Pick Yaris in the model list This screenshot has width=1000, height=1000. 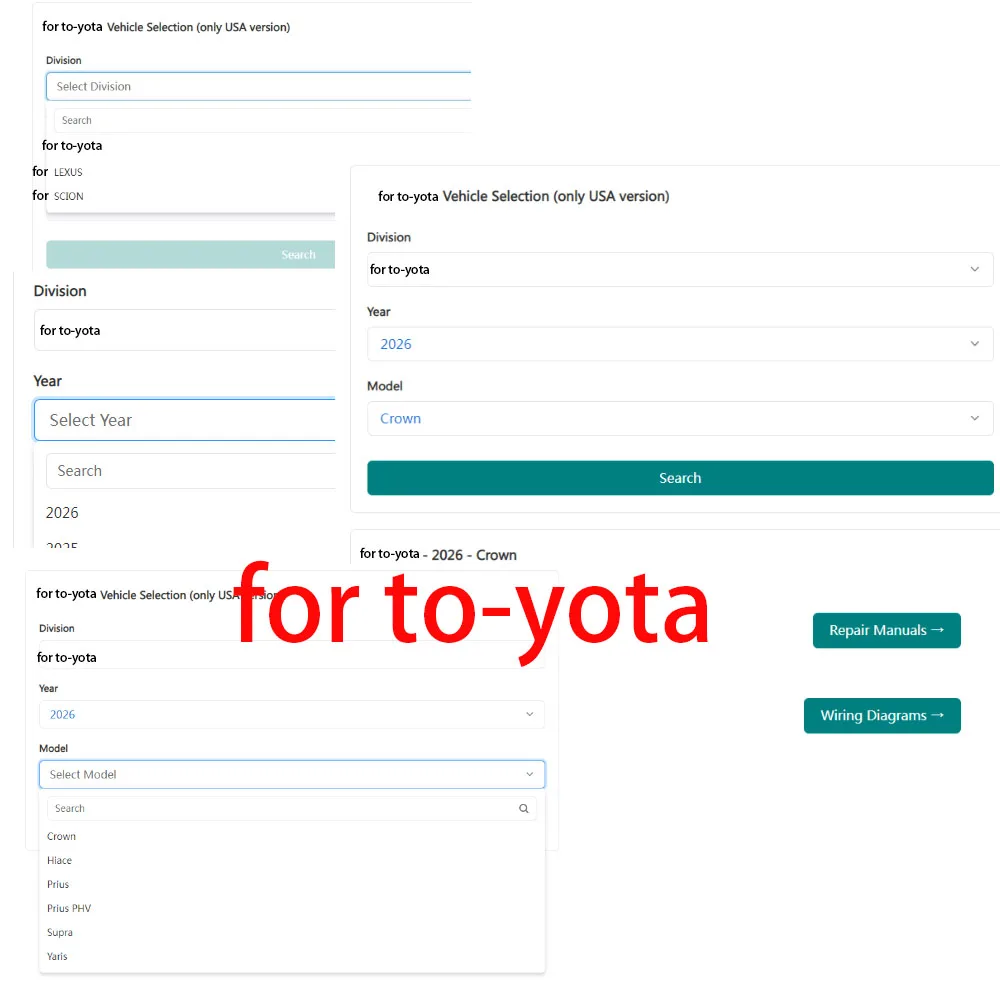pyautogui.click(x=58, y=957)
